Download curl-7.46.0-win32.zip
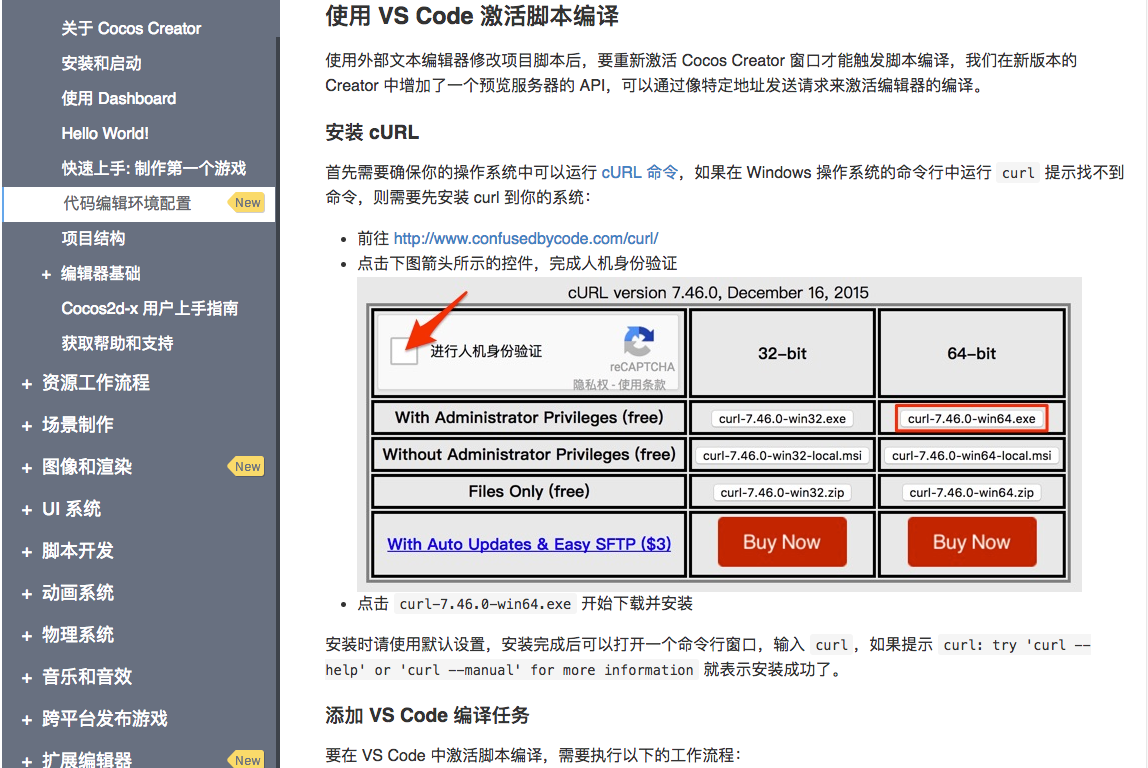This screenshot has width=1148, height=768. pos(782,493)
